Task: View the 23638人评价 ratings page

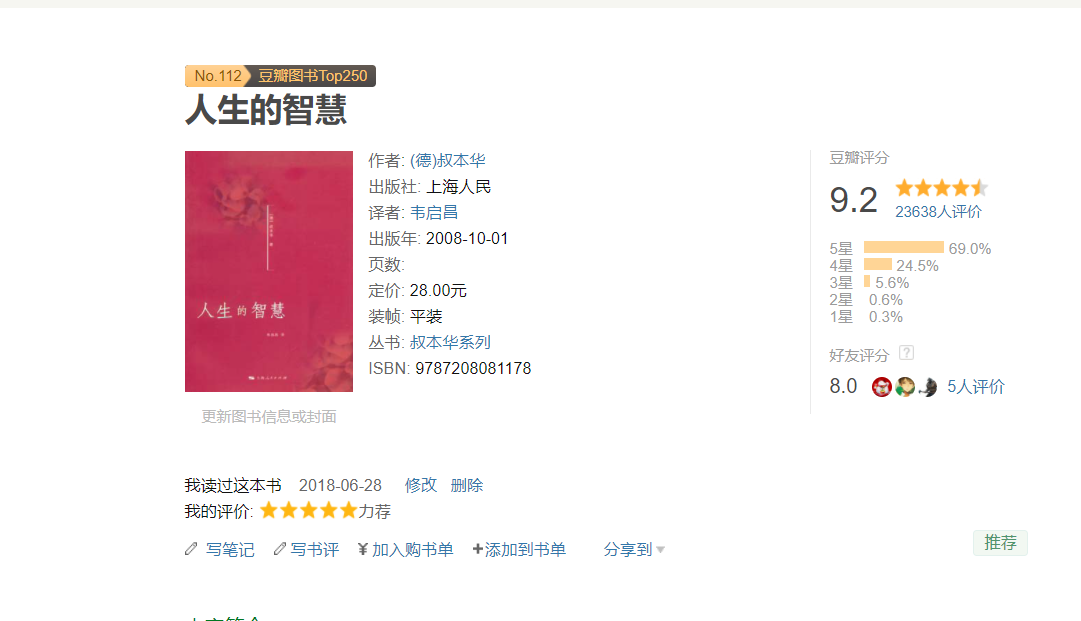Action: pyautogui.click(x=938, y=212)
